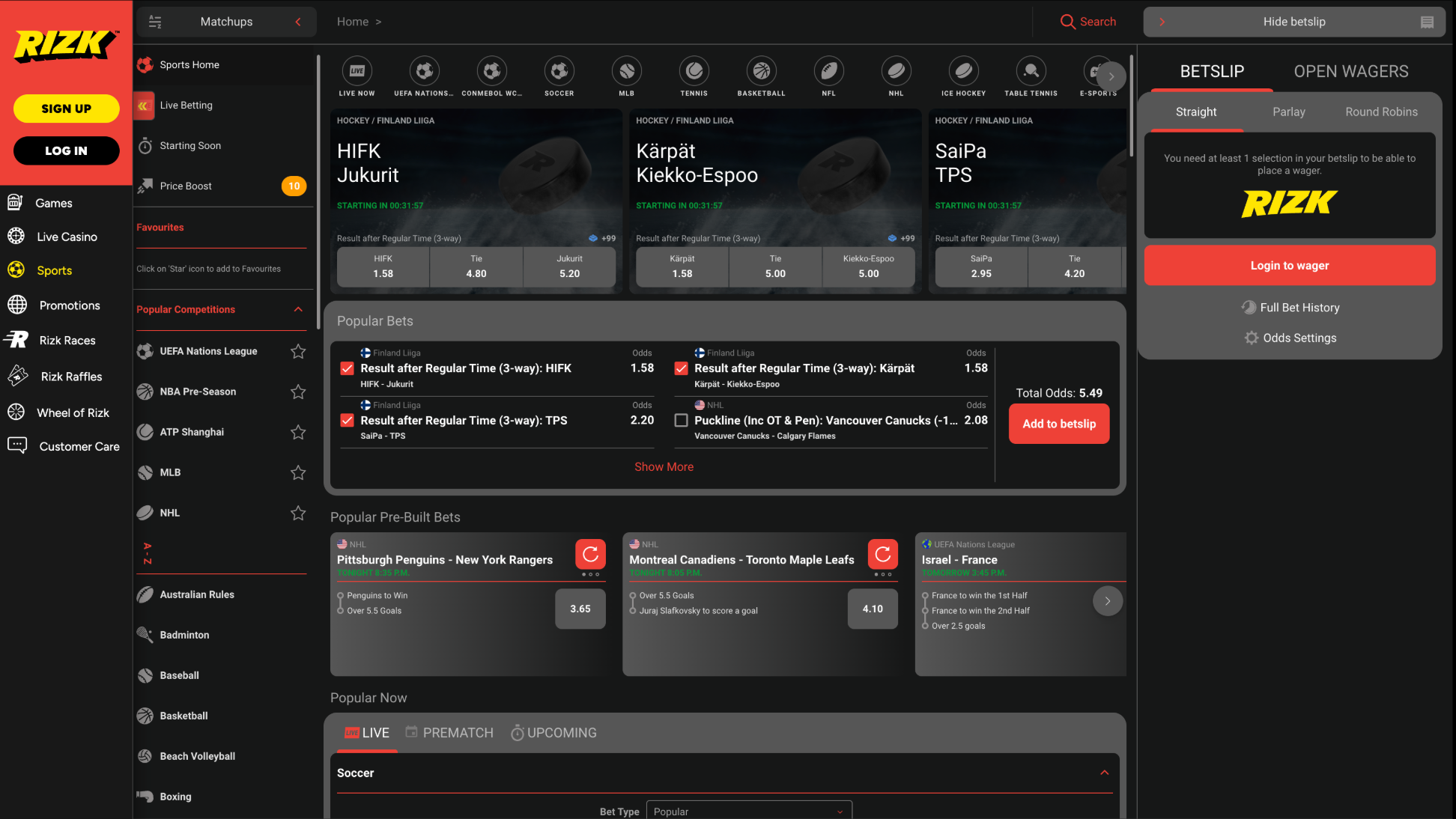Screen dimensions: 1456x819
Task: Open the Search panel
Action: pos(1088,22)
